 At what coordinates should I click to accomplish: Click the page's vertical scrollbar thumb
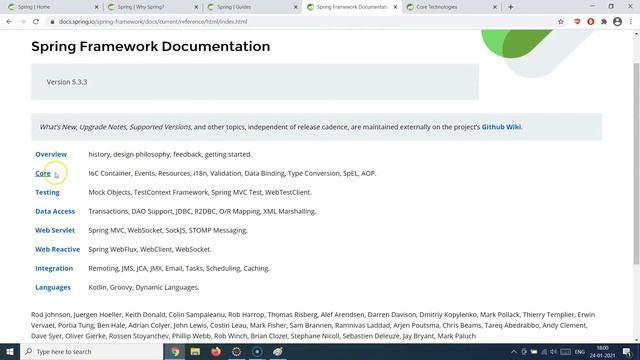[636, 163]
